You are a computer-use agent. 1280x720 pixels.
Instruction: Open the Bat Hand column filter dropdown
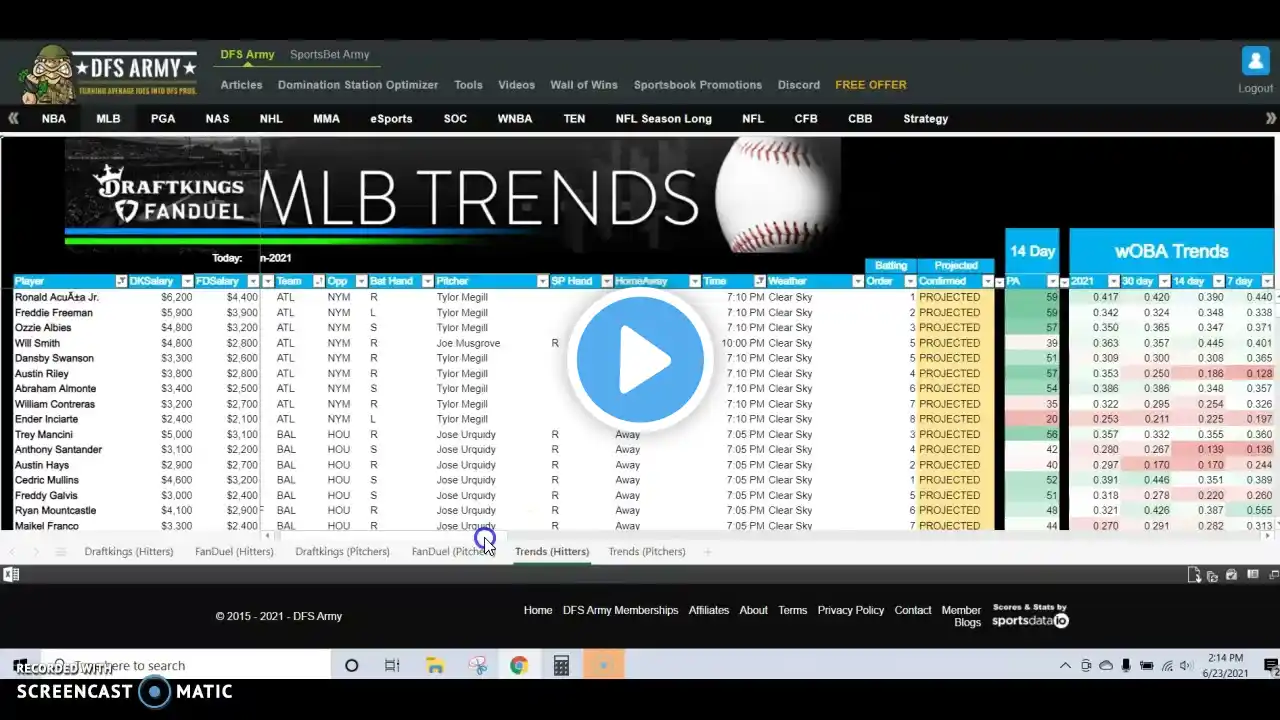pyautogui.click(x=427, y=282)
